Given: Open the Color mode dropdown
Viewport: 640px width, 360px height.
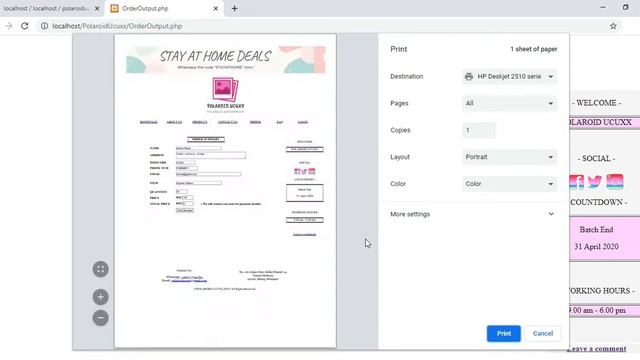Looking at the screenshot, I should tap(509, 184).
